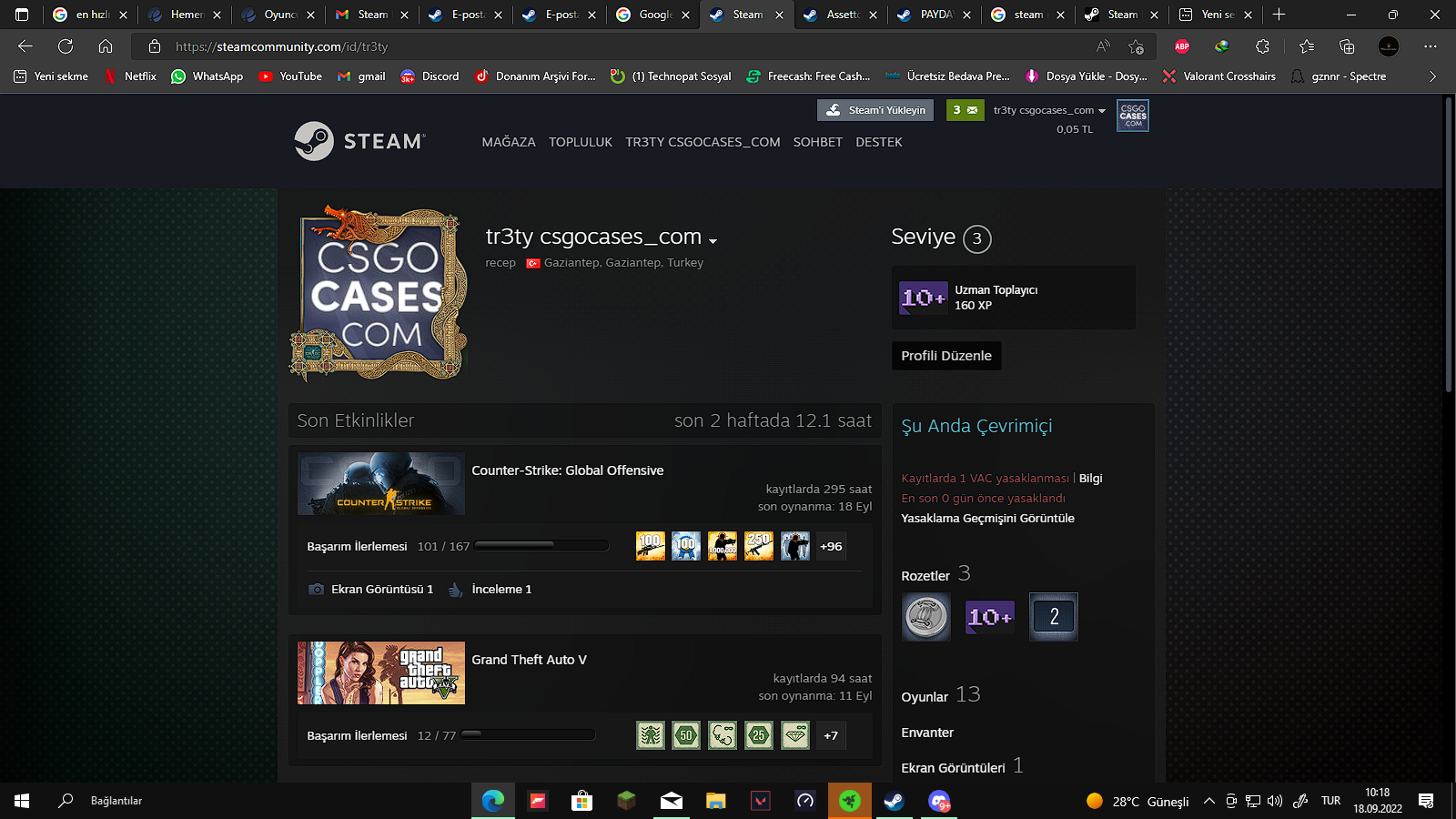
Task: Open the first CS:GO 100 achievement icon
Action: pos(651,546)
